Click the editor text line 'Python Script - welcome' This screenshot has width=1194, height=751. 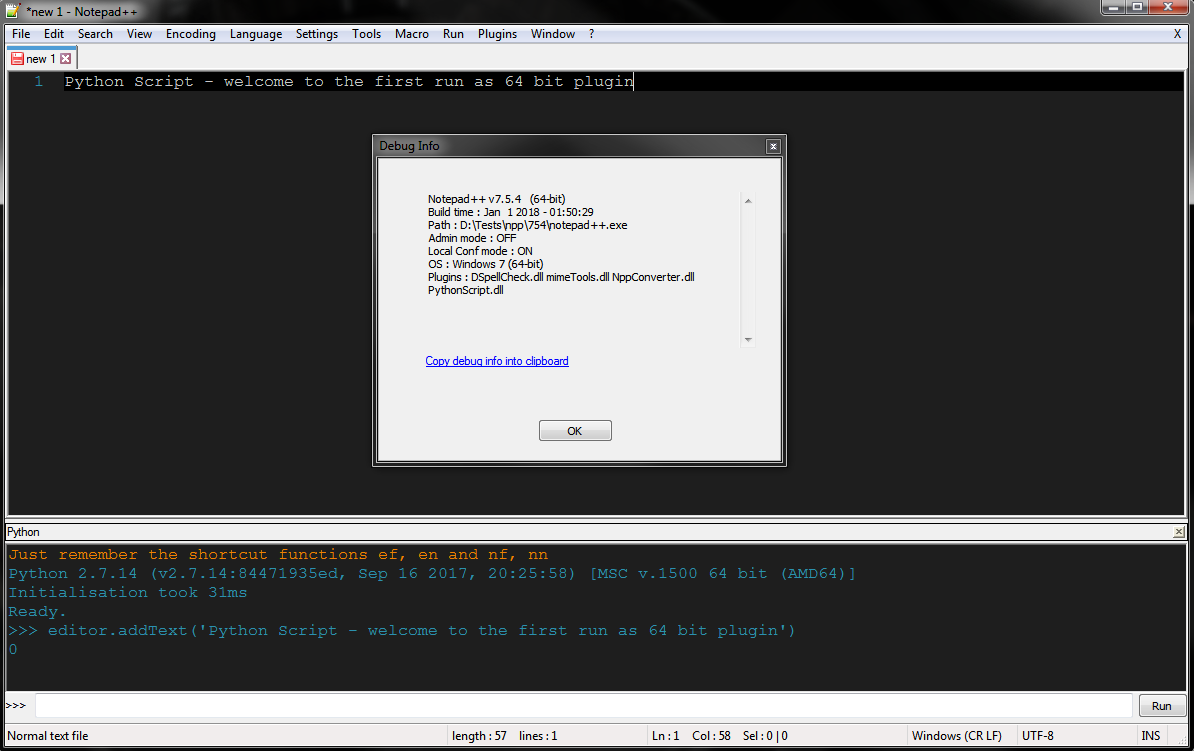pyautogui.click(x=349, y=81)
